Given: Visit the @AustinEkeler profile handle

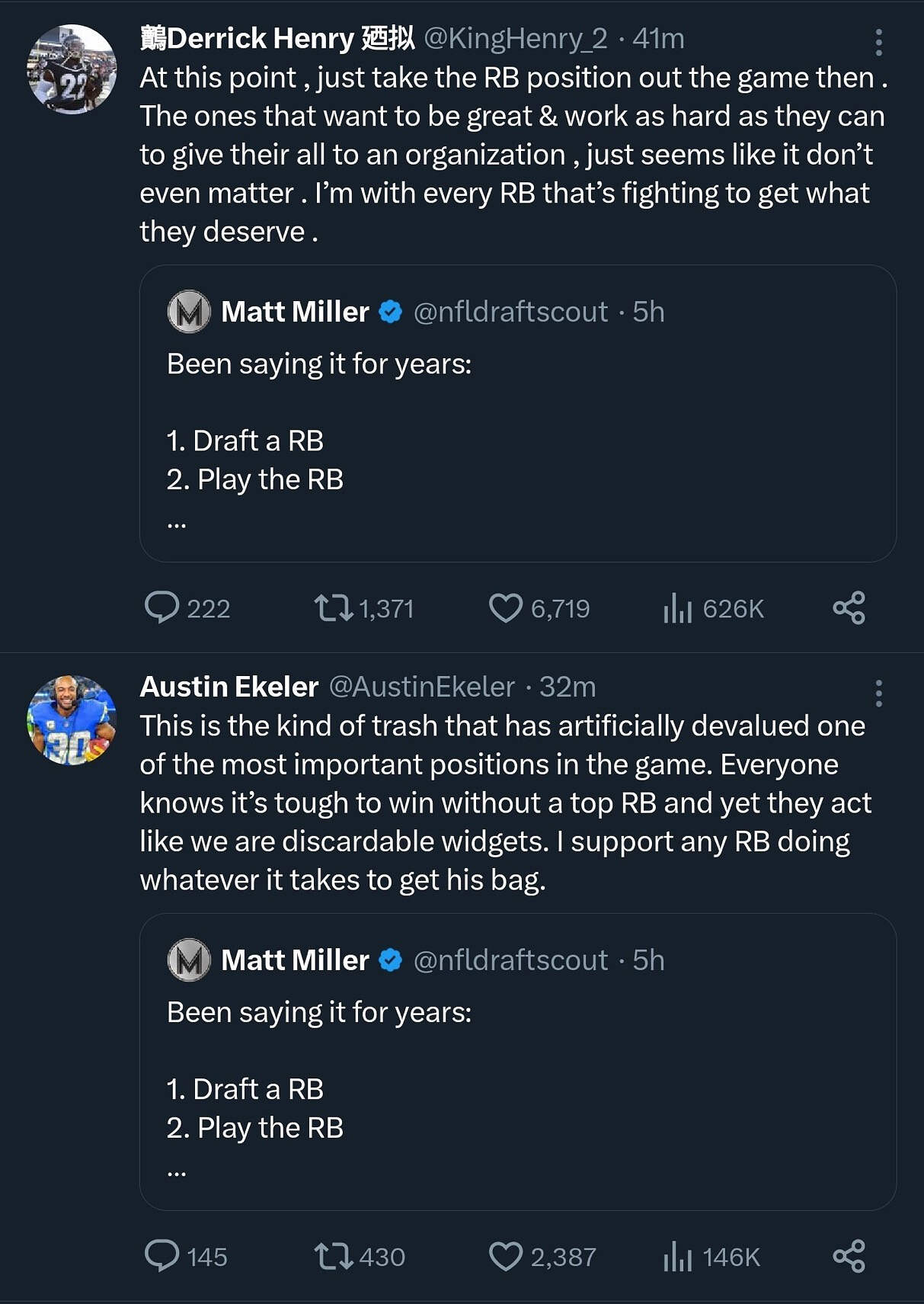Looking at the screenshot, I should tap(421, 687).
